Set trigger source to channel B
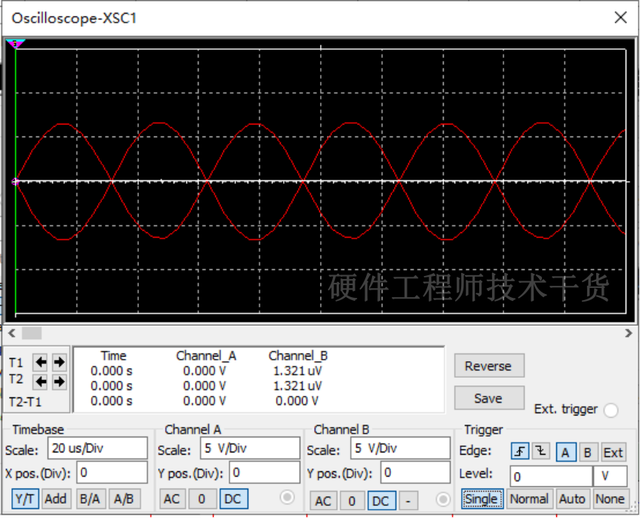 587,452
